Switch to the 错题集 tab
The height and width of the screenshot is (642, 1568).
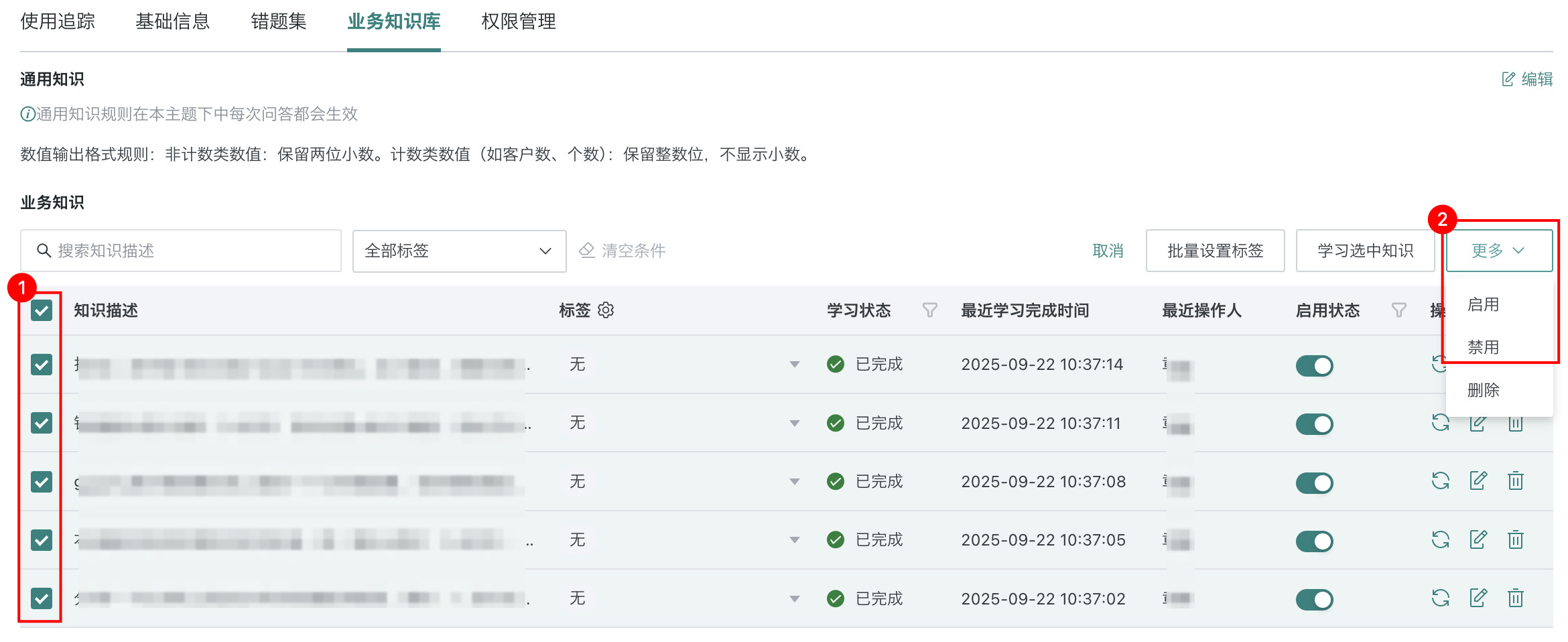(x=278, y=22)
